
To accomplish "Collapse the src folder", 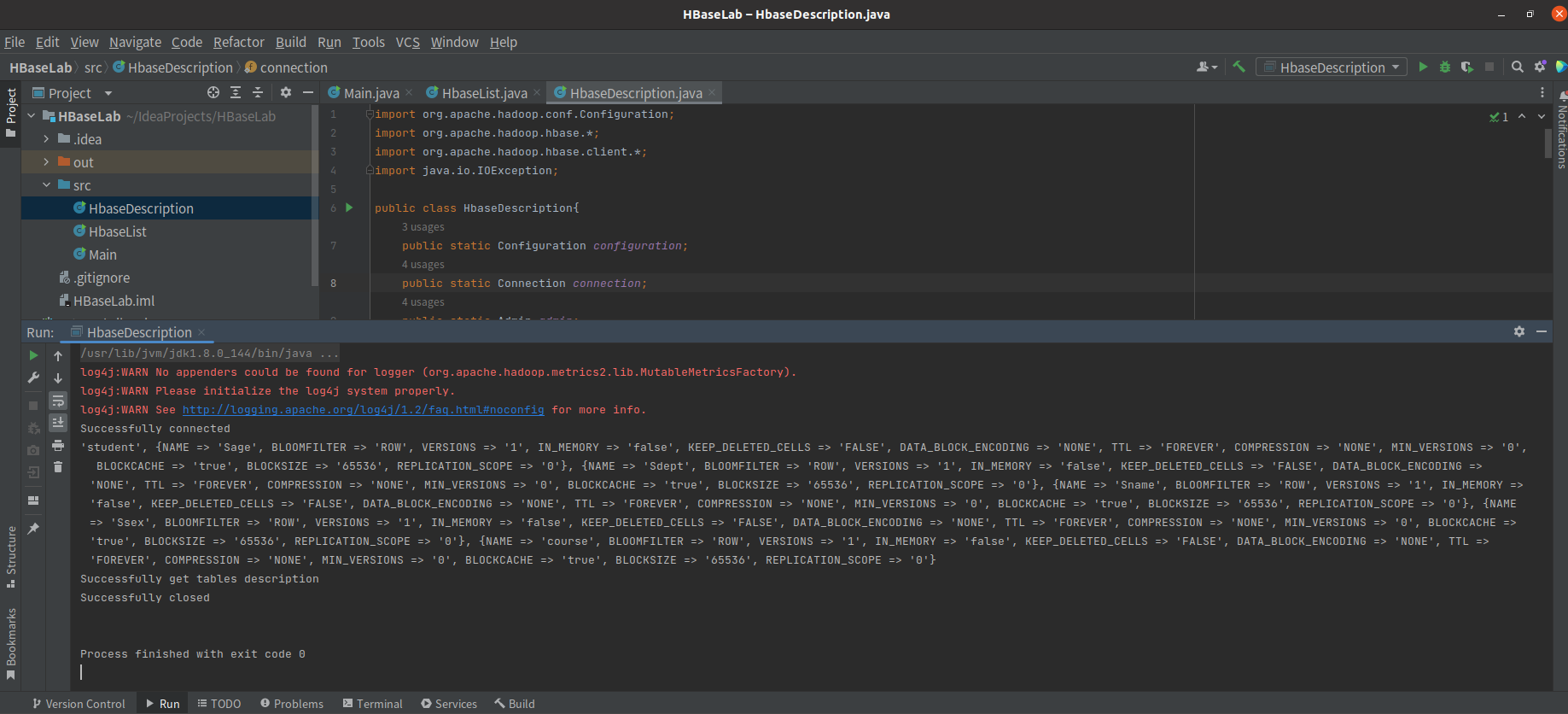I will [46, 184].
